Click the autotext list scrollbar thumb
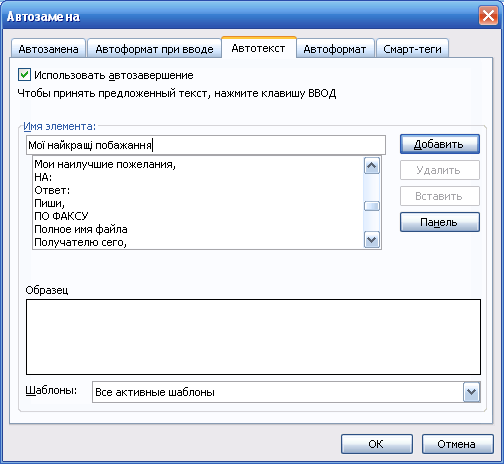This screenshot has width=504, height=464. click(372, 206)
